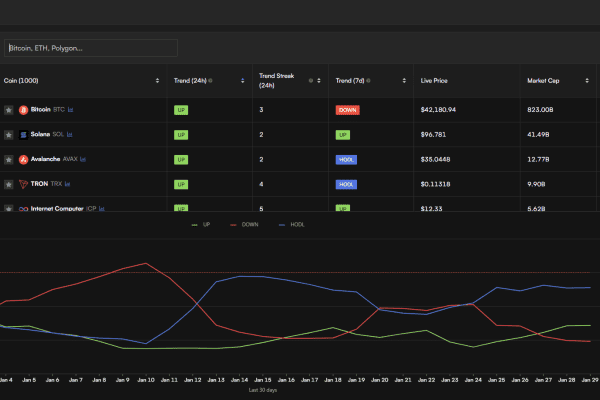Favorite Avalanche with its star icon
The height and width of the screenshot is (400, 600).
coord(8,160)
